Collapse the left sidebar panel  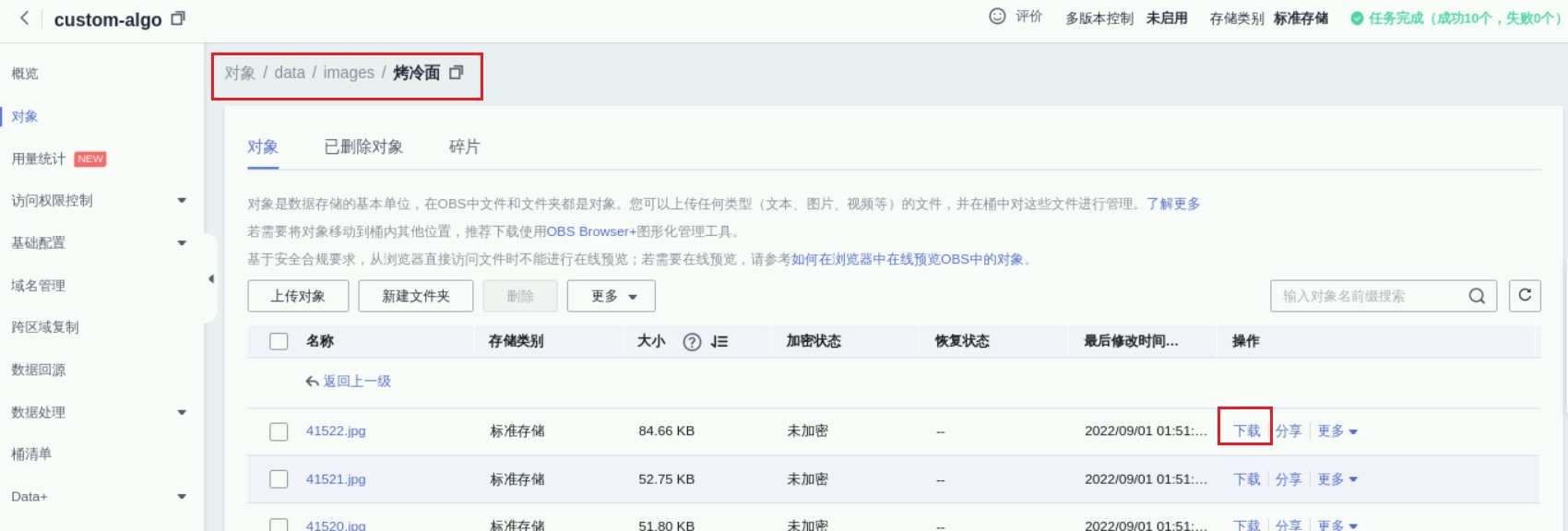[x=211, y=278]
